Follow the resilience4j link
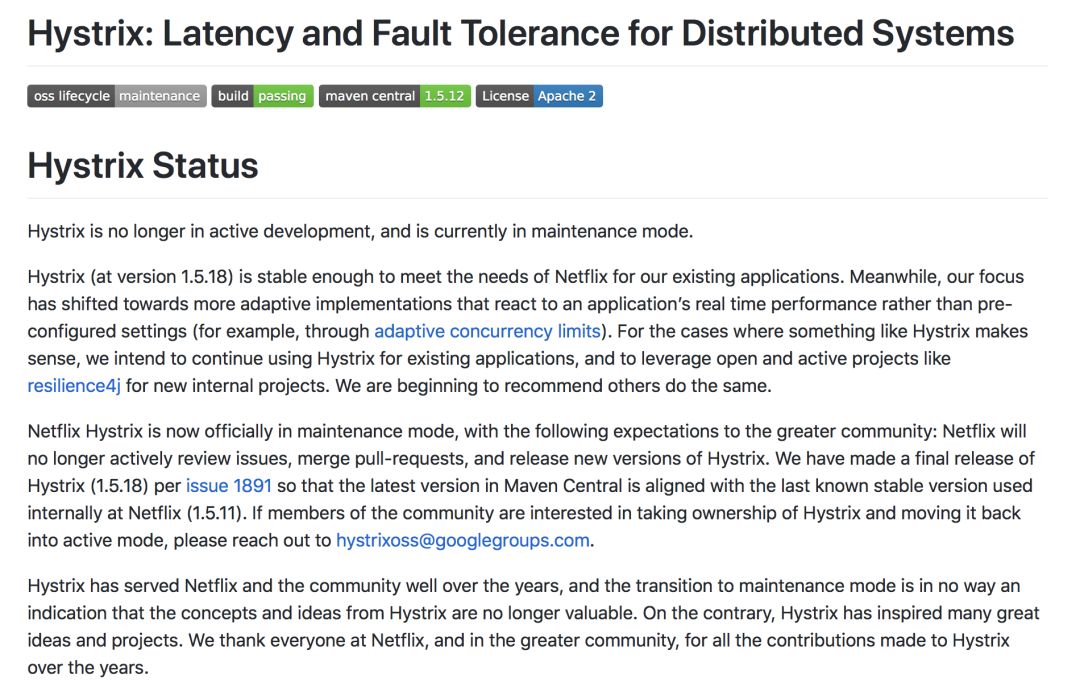This screenshot has width=1080, height=692. tap(74, 386)
